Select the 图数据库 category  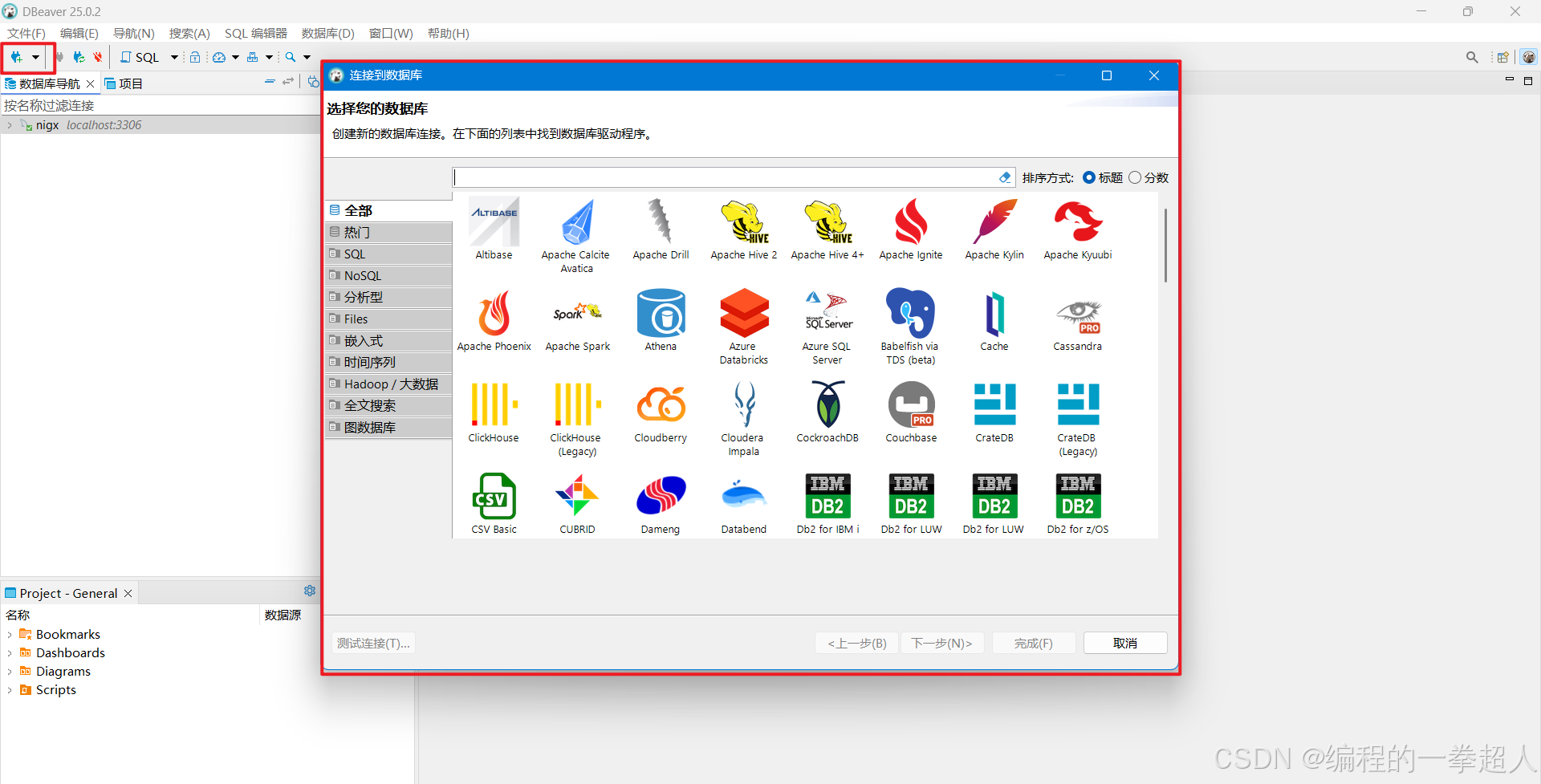389,427
